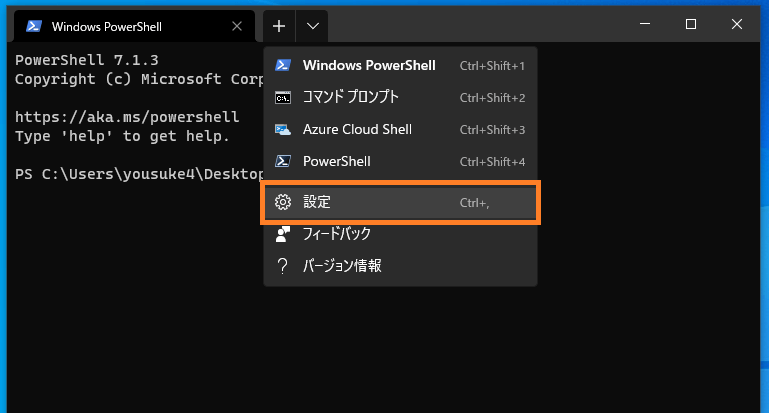Click the Ctrl+, shortcut label
Viewport: 769px width, 413px height.
[x=474, y=203]
